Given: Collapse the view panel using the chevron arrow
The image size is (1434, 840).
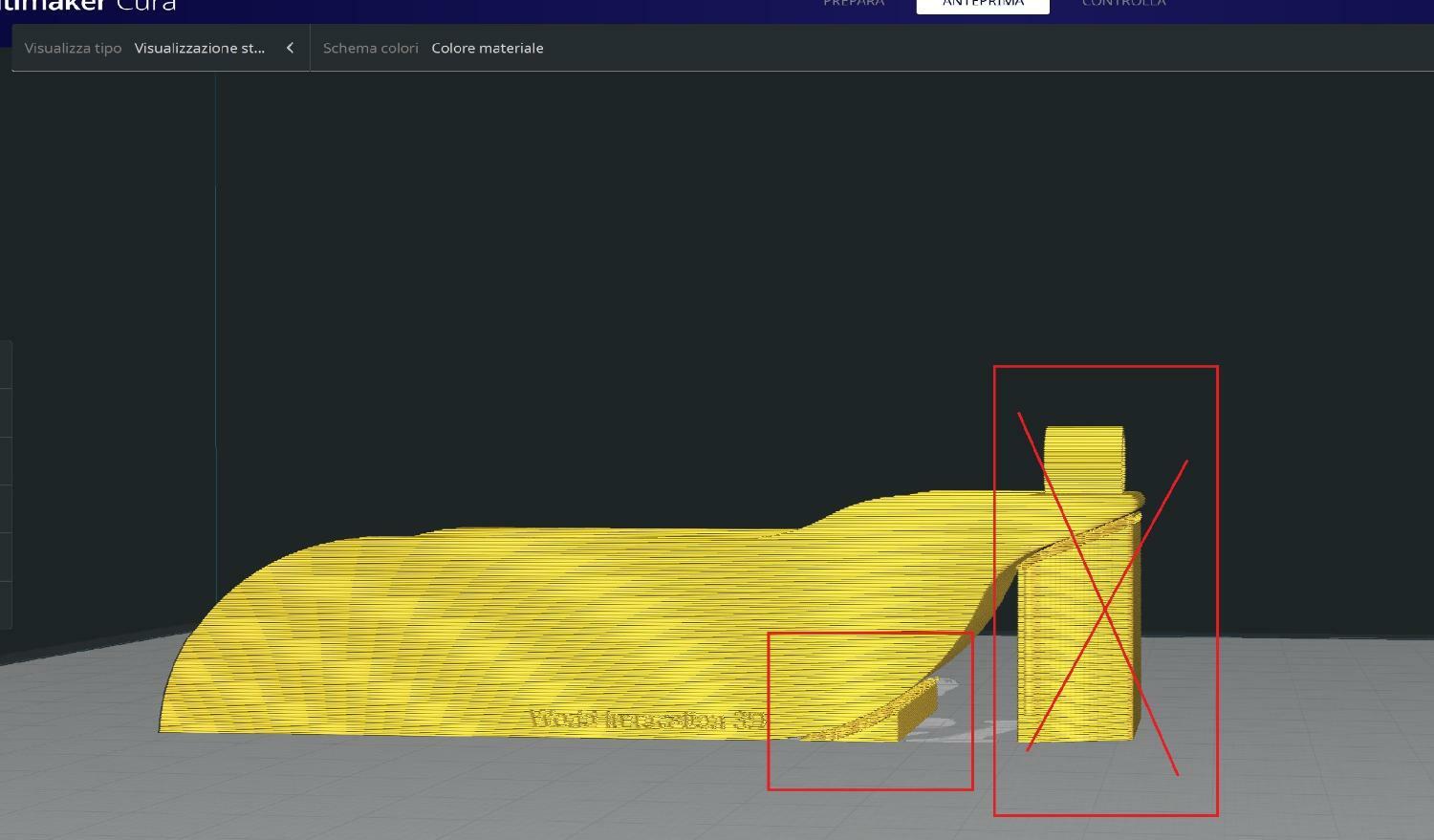Looking at the screenshot, I should click(290, 48).
